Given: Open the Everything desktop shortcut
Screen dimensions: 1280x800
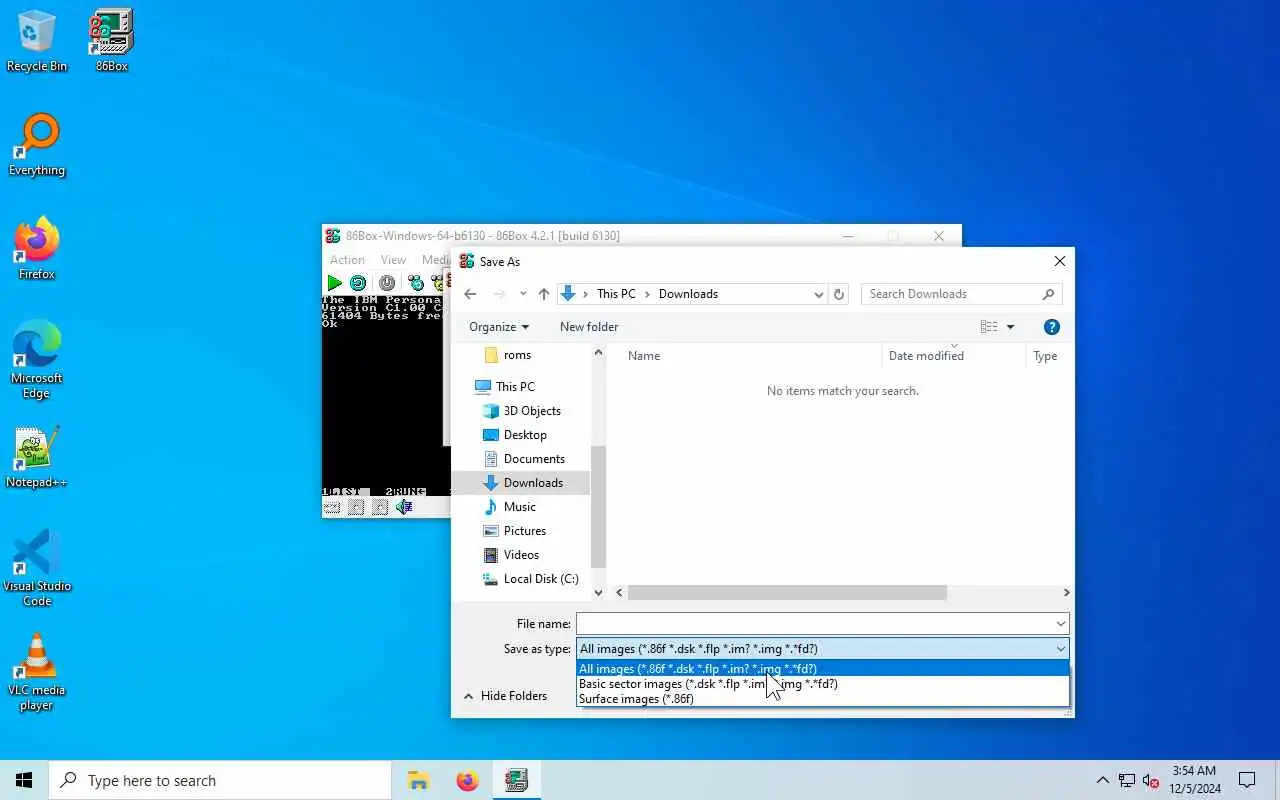Looking at the screenshot, I should (x=37, y=145).
